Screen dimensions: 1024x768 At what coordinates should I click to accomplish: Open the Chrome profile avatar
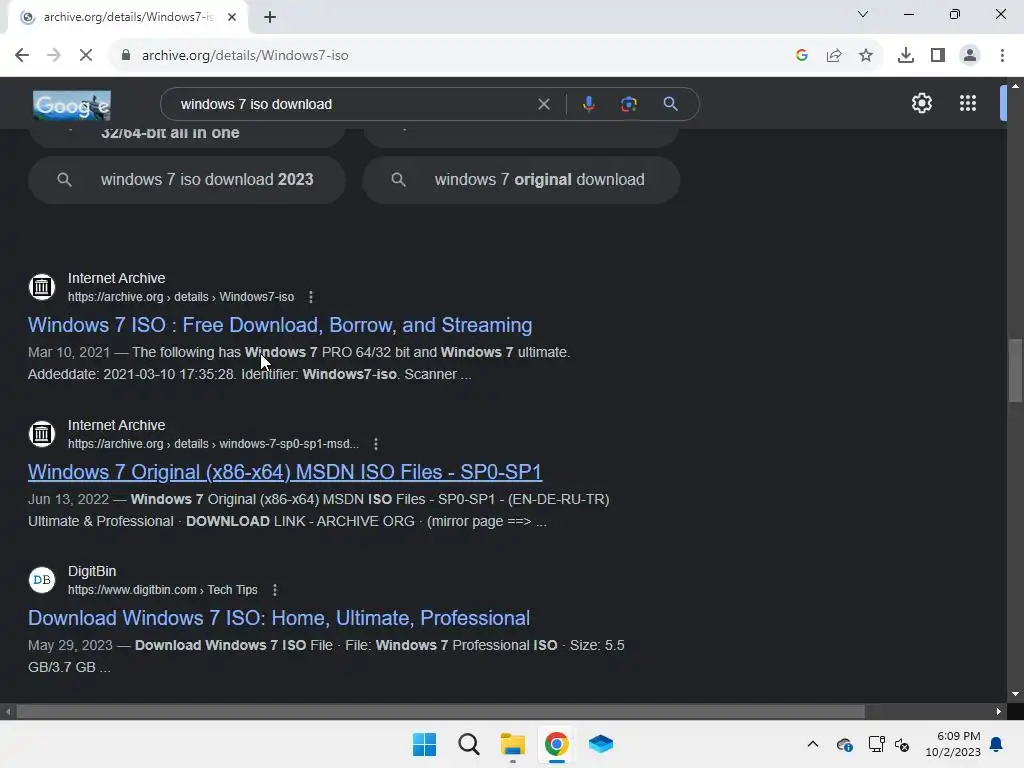970,56
